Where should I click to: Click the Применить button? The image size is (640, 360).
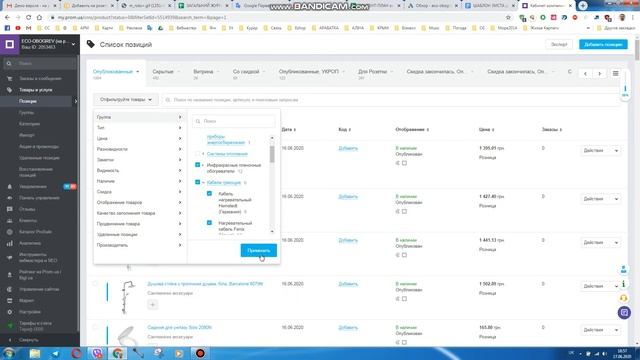click(258, 250)
